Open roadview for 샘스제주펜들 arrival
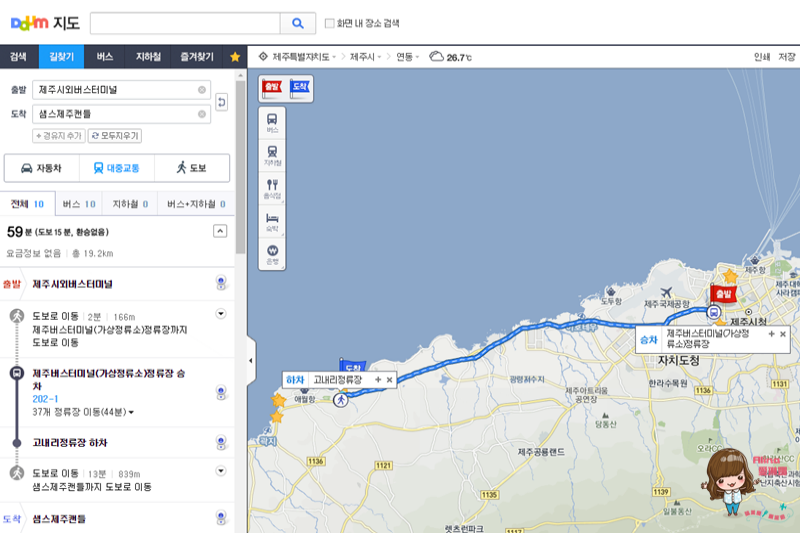This screenshot has height=533, width=800. (x=221, y=518)
